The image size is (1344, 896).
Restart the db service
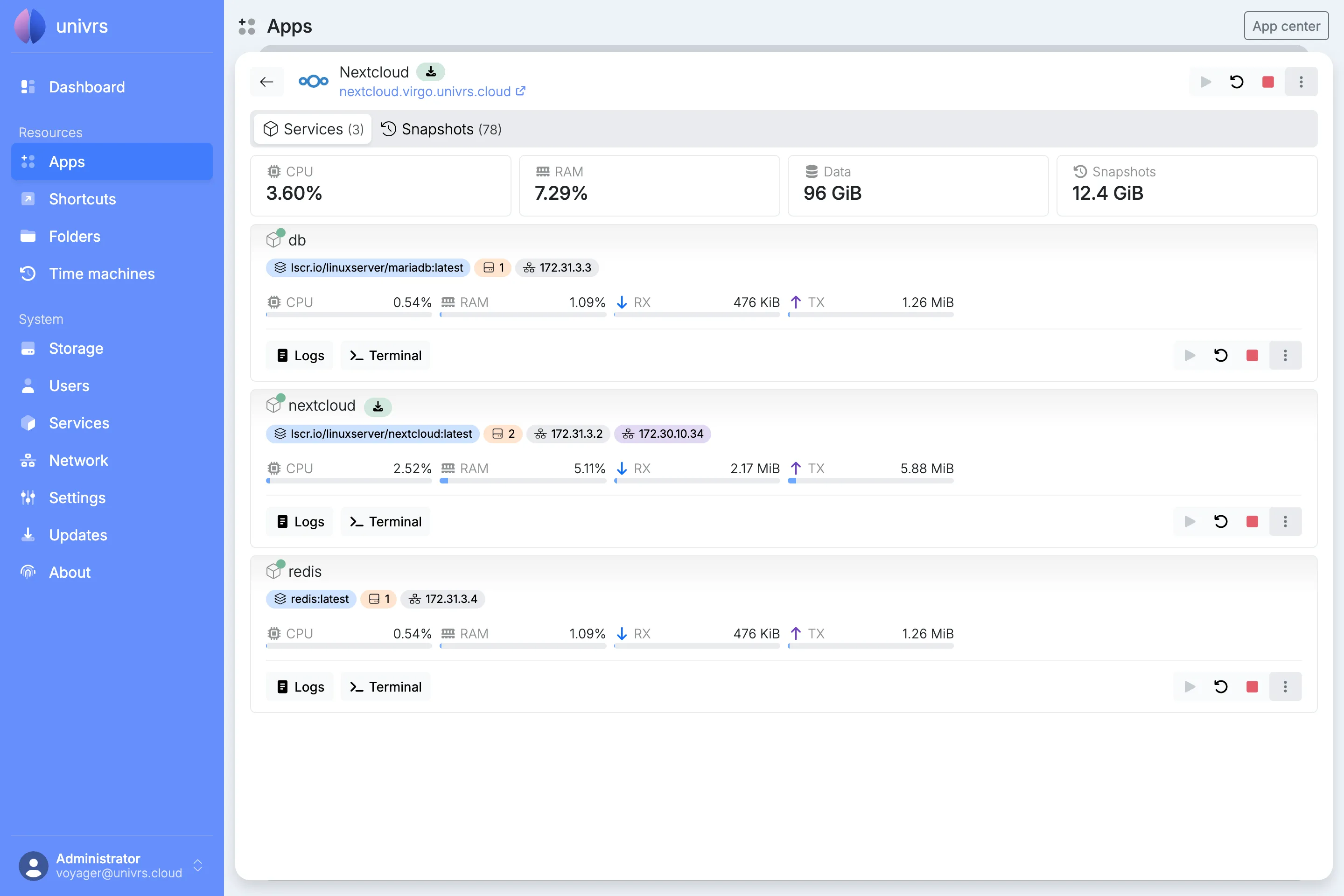click(x=1221, y=356)
